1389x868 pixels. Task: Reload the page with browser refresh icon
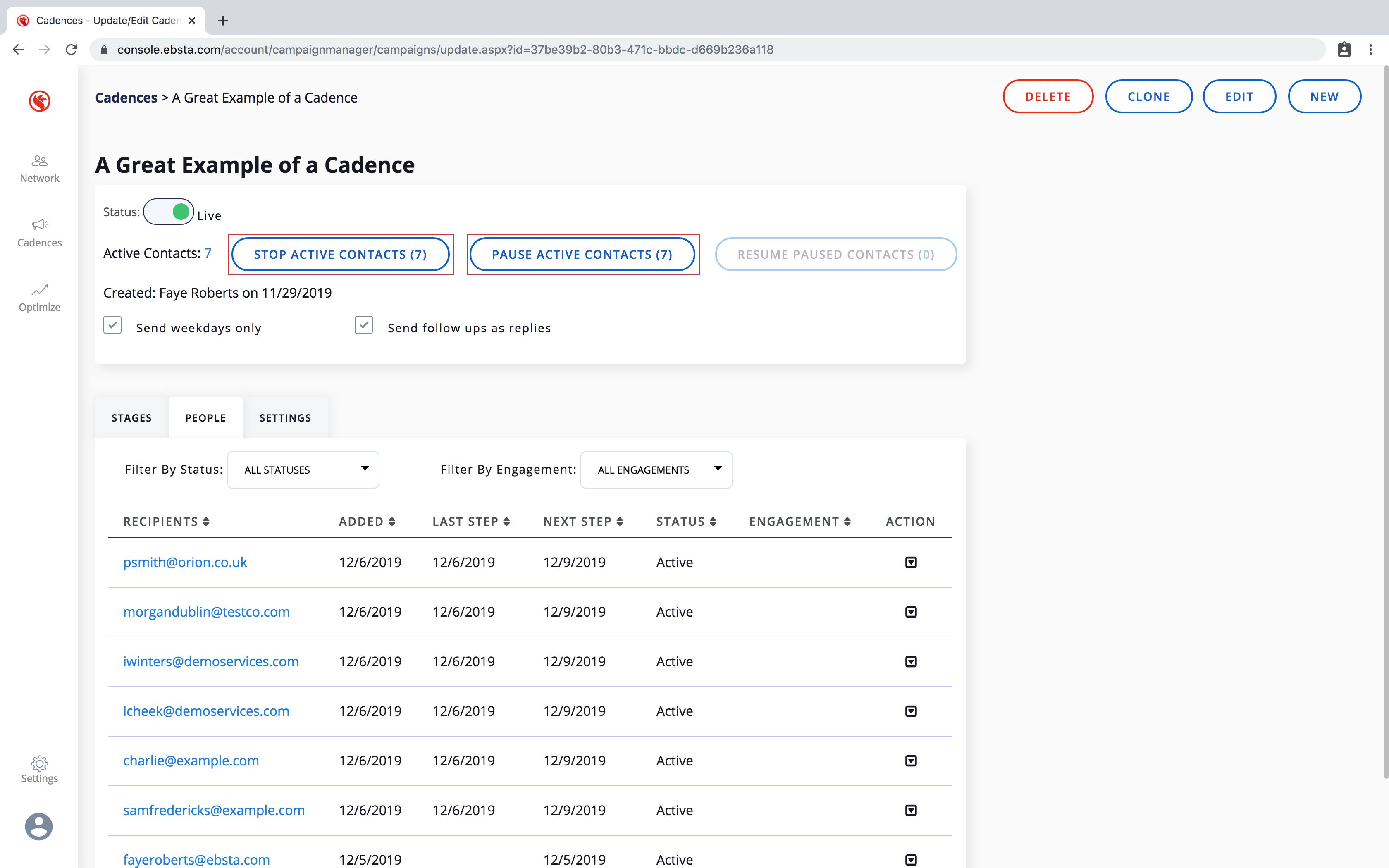point(71,50)
